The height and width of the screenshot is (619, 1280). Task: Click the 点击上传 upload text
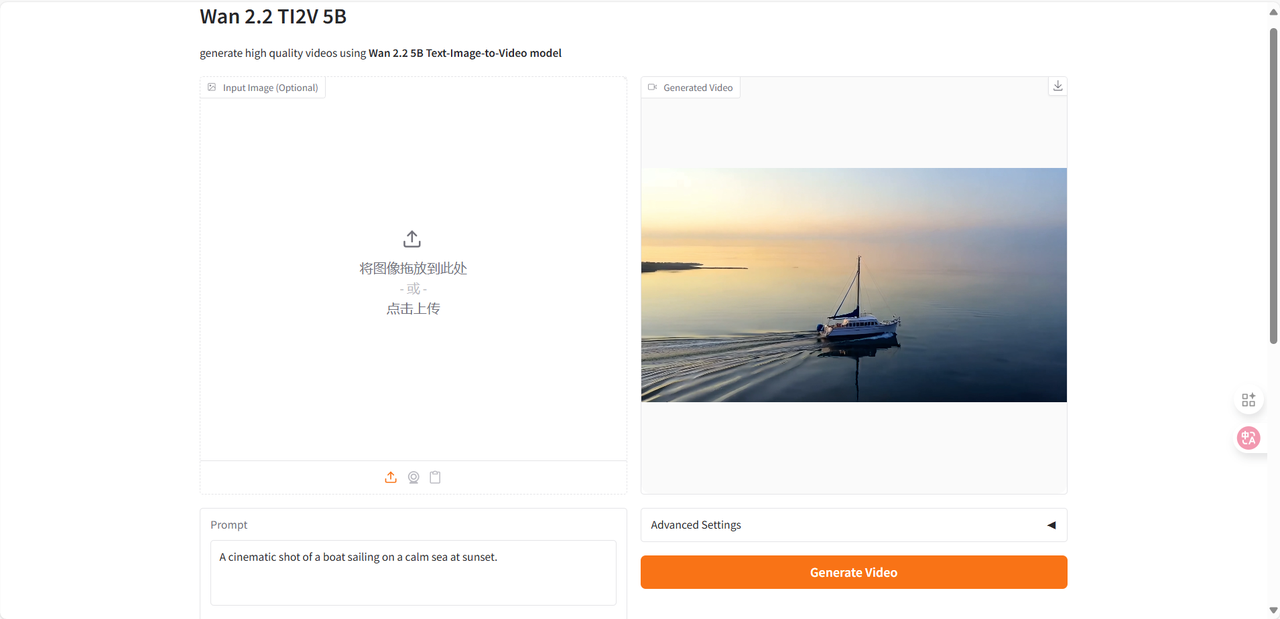(413, 309)
